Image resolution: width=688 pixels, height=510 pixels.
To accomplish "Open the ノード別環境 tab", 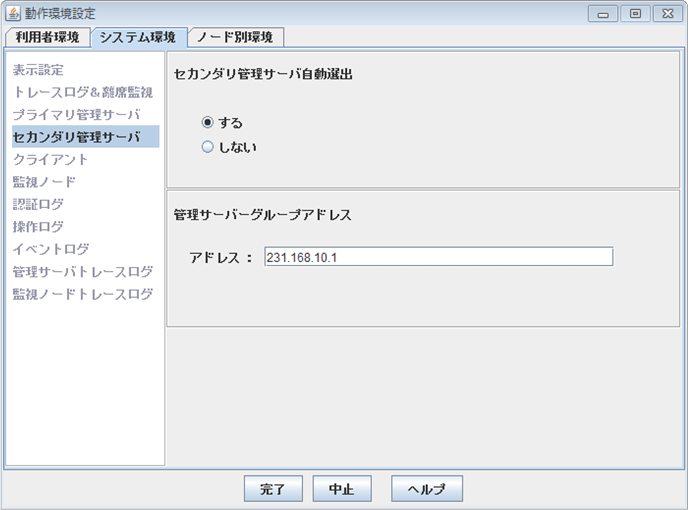I will point(235,37).
